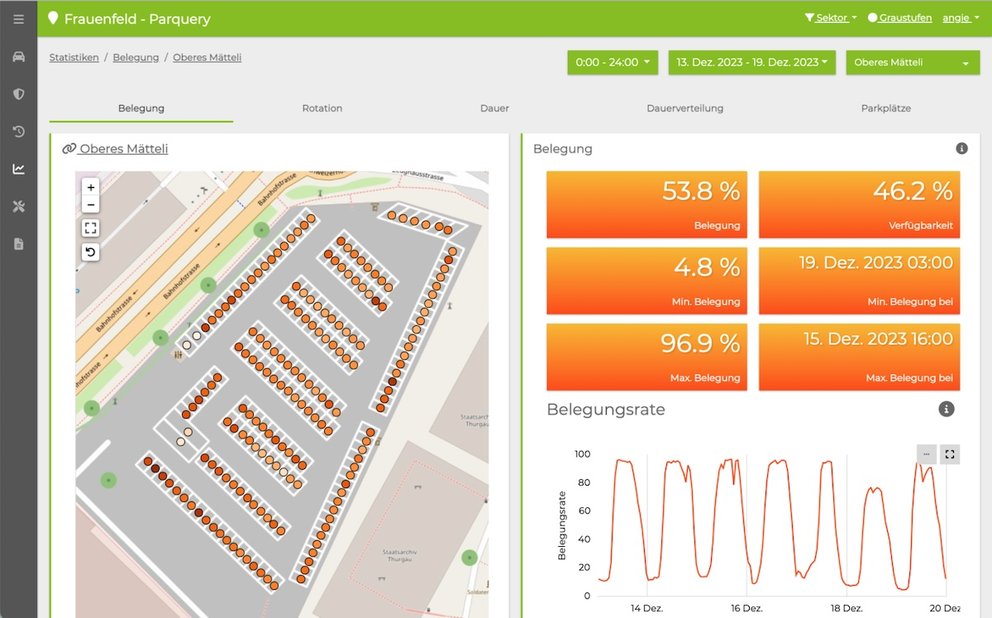The image size is (992, 618).
Task: Open the Belegungsrate chart options menu
Action: pos(926,454)
